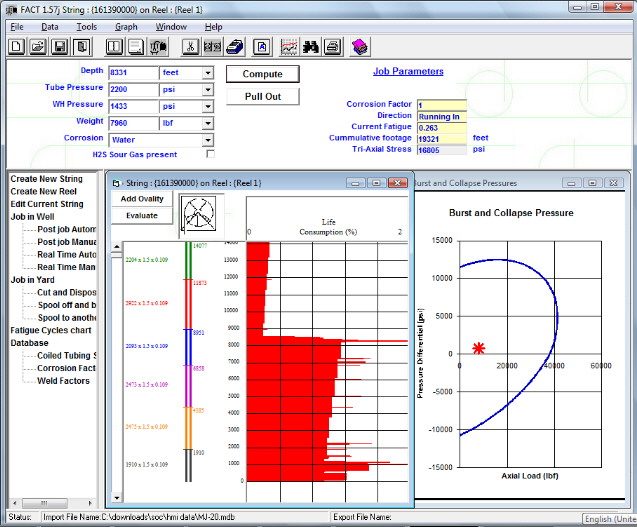Follow the Job Parameters link
637x527 pixels.
point(408,72)
